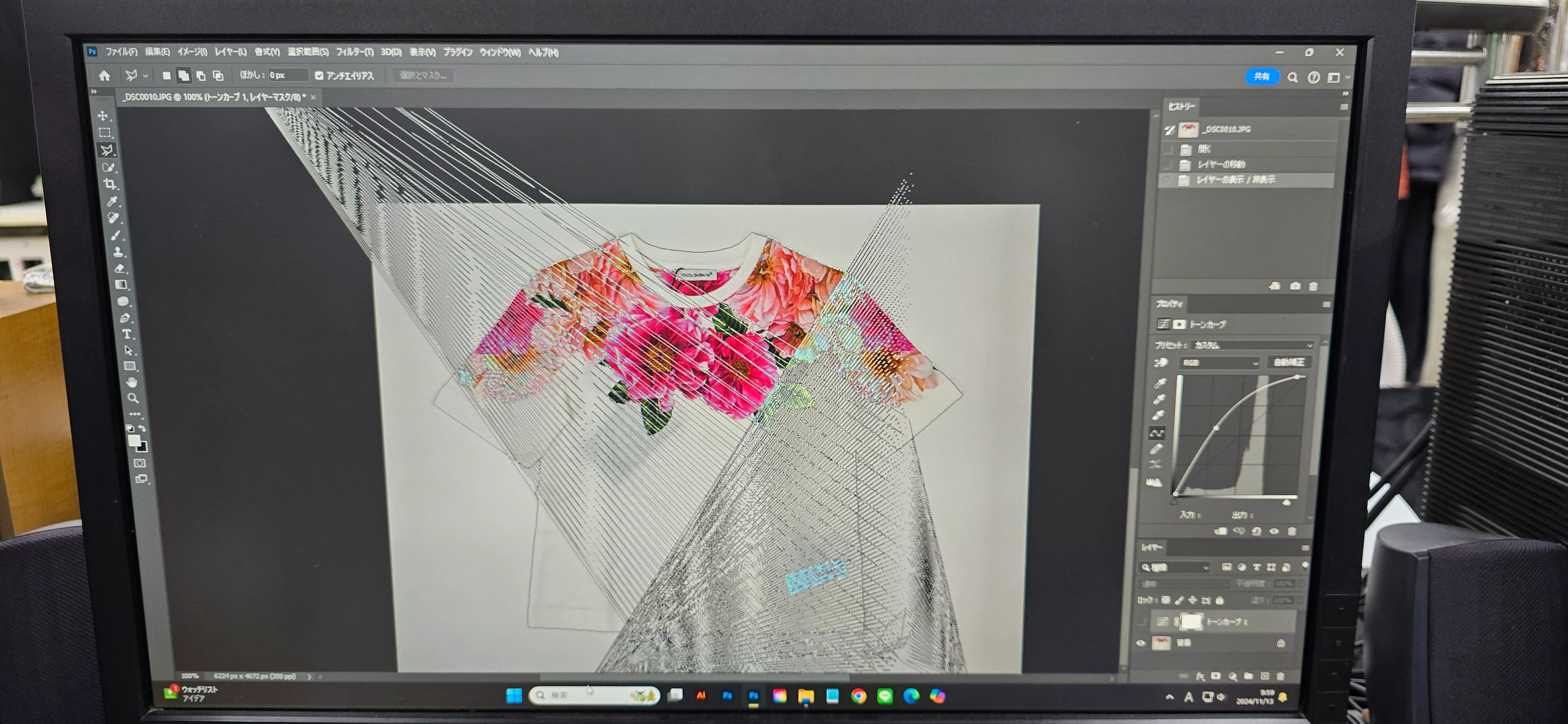The width and height of the screenshot is (1568, 724).
Task: Pick the Horizontal Type tool
Action: (127, 334)
